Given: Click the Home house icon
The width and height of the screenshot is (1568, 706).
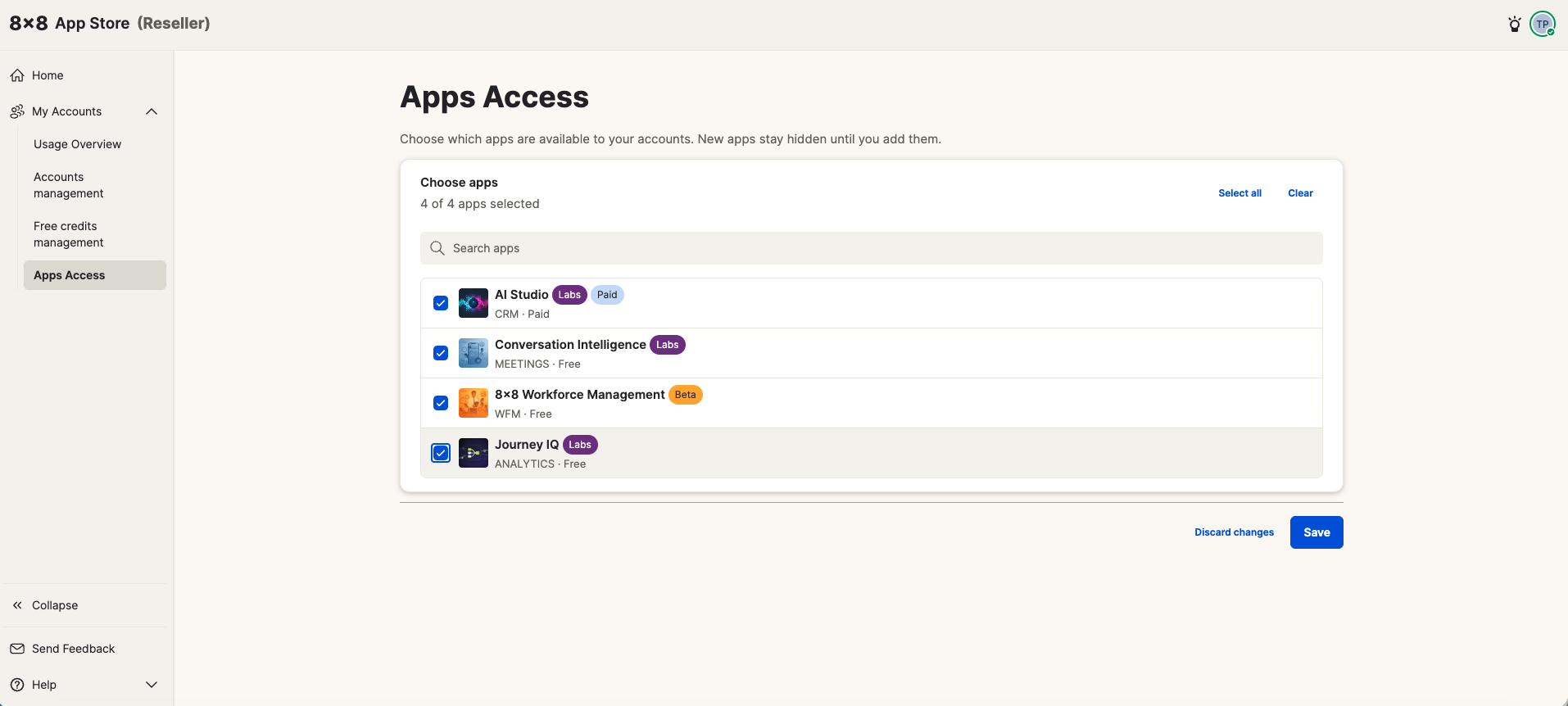Looking at the screenshot, I should click(x=17, y=75).
